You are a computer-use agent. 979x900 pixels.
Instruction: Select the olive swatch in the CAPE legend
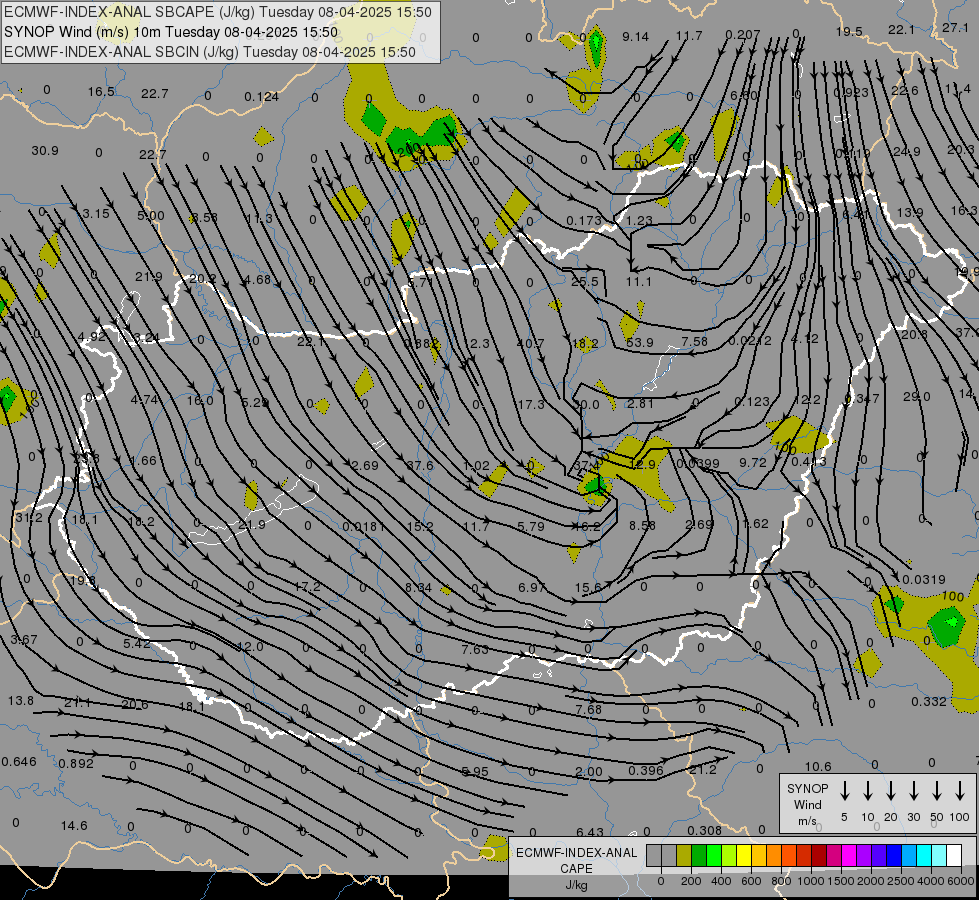(x=684, y=856)
